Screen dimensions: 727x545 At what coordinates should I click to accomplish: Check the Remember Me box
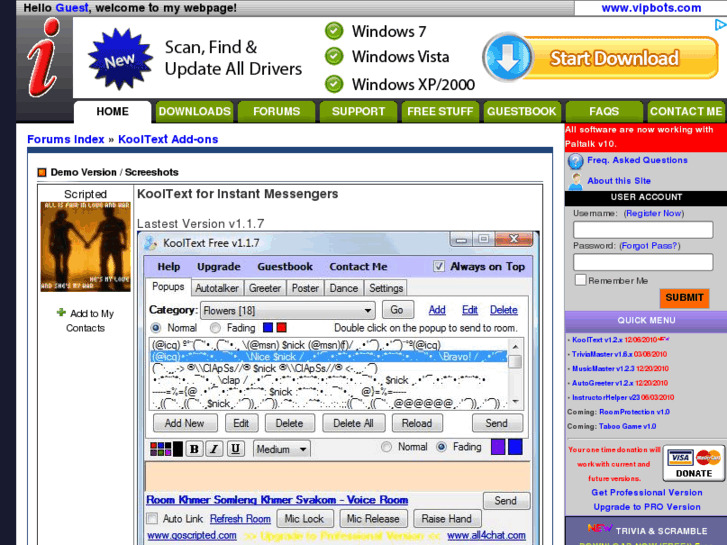point(580,280)
